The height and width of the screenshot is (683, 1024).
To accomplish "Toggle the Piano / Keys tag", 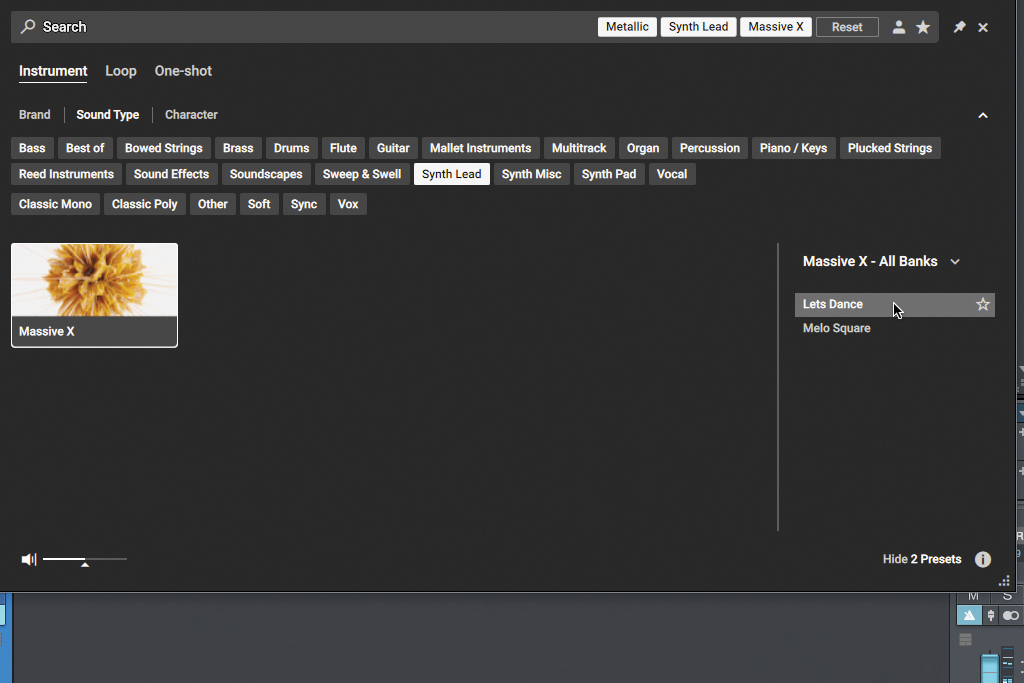I will (793, 148).
